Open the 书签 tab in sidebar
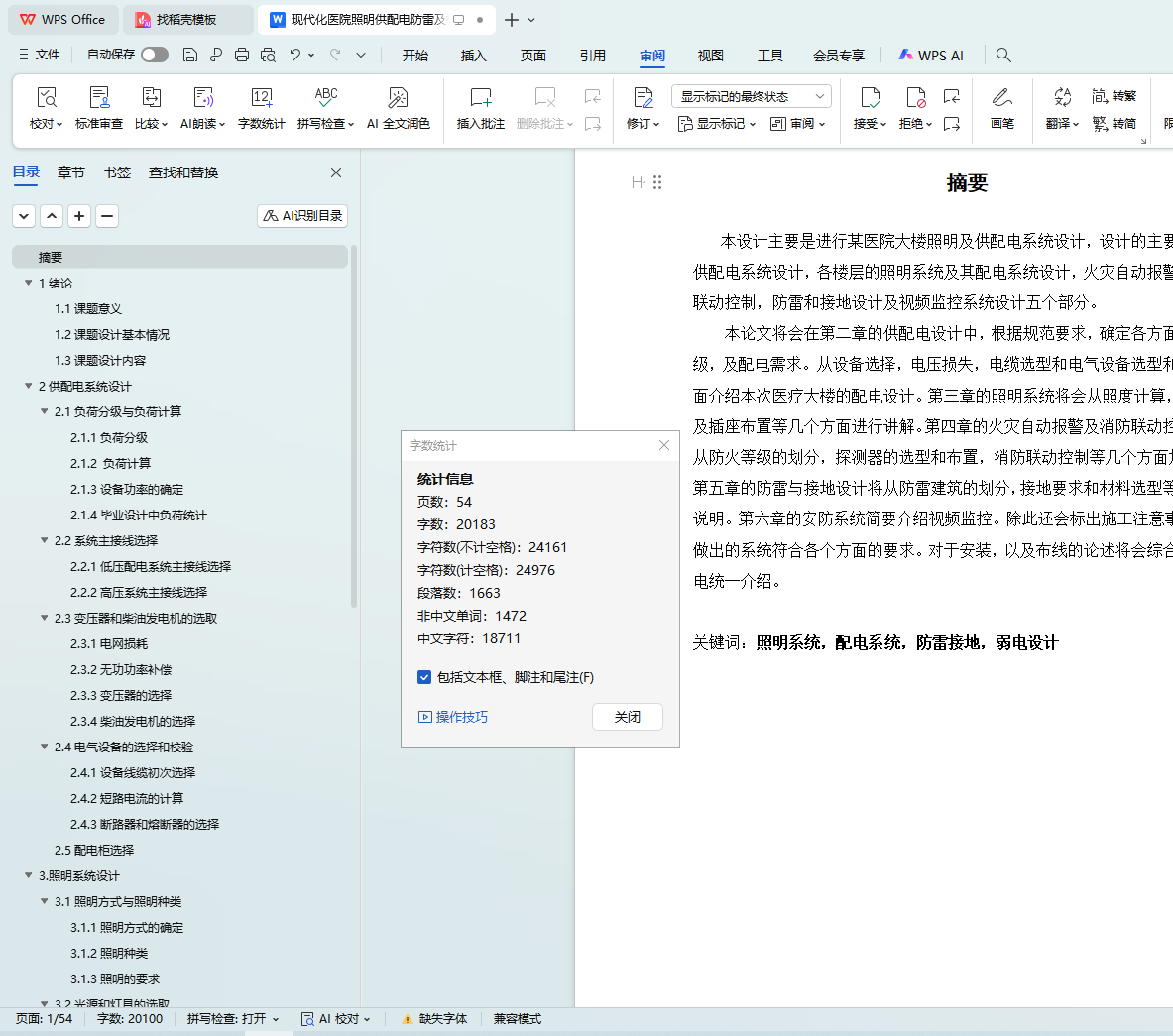The width and height of the screenshot is (1173, 1036). pos(117,173)
